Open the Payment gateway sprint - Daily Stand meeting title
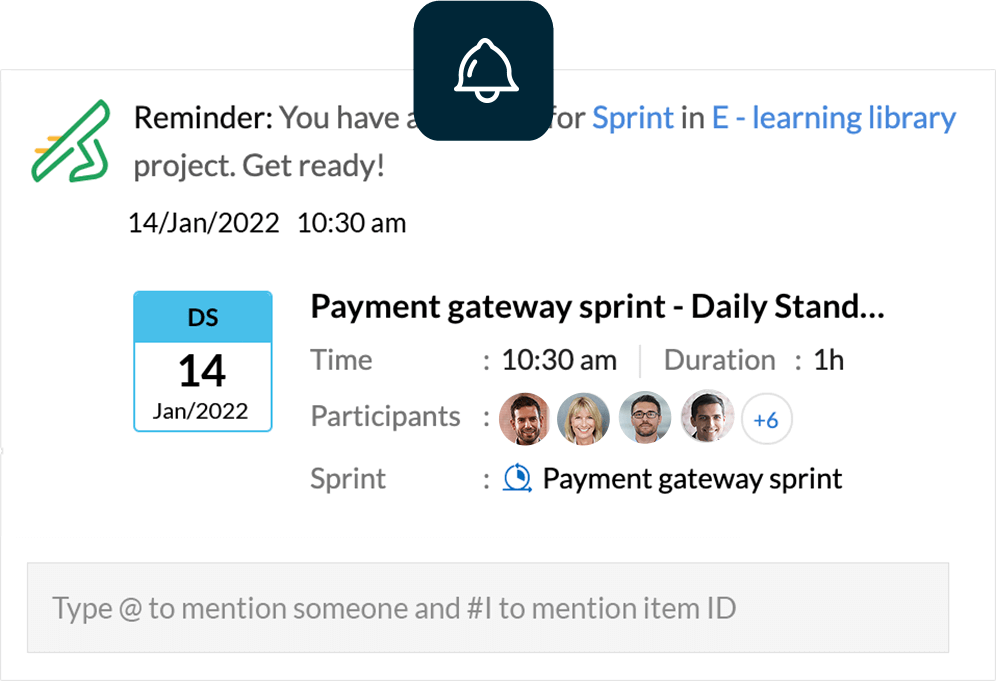The width and height of the screenshot is (996, 681). (x=597, y=307)
